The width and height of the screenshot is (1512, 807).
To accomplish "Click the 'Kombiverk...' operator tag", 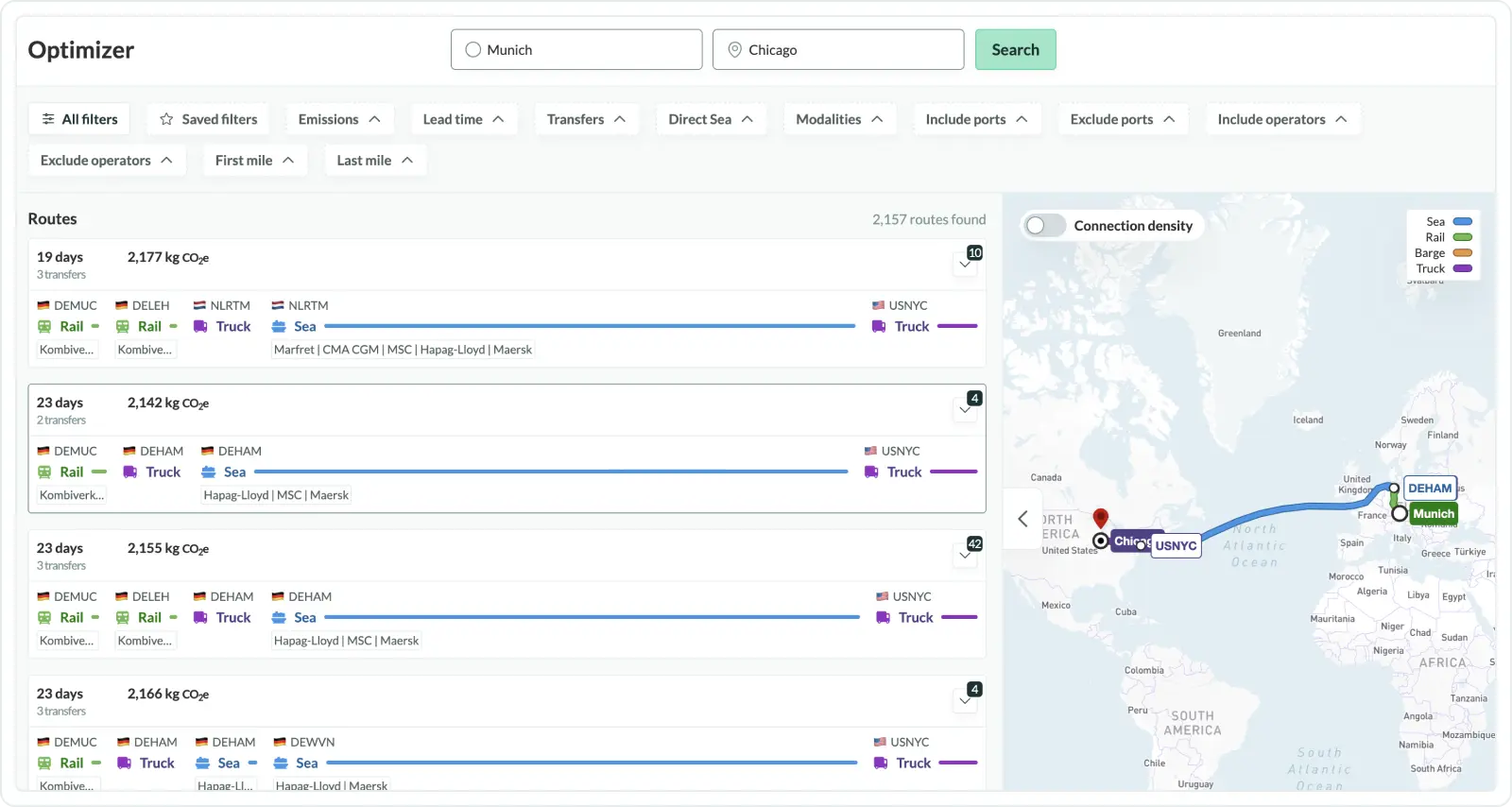I will (x=72, y=495).
